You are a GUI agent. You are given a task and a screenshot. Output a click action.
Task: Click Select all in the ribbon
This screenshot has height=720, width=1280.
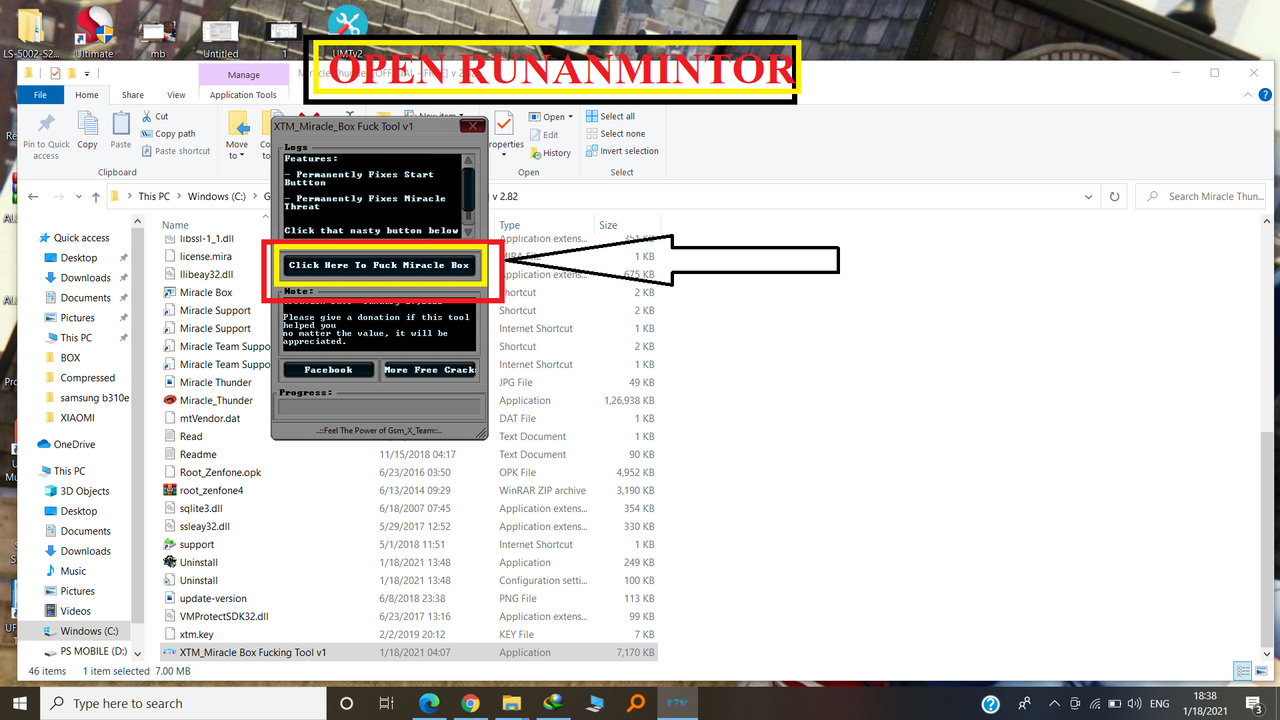(x=610, y=116)
